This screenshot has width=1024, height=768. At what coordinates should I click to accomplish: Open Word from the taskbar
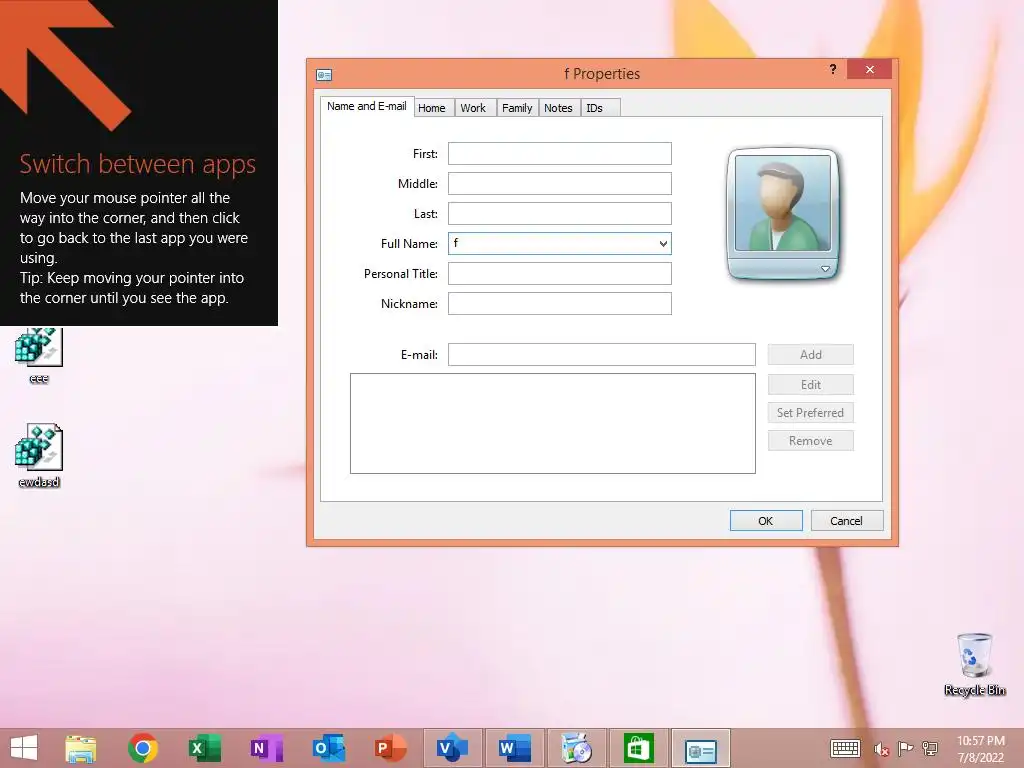(514, 748)
